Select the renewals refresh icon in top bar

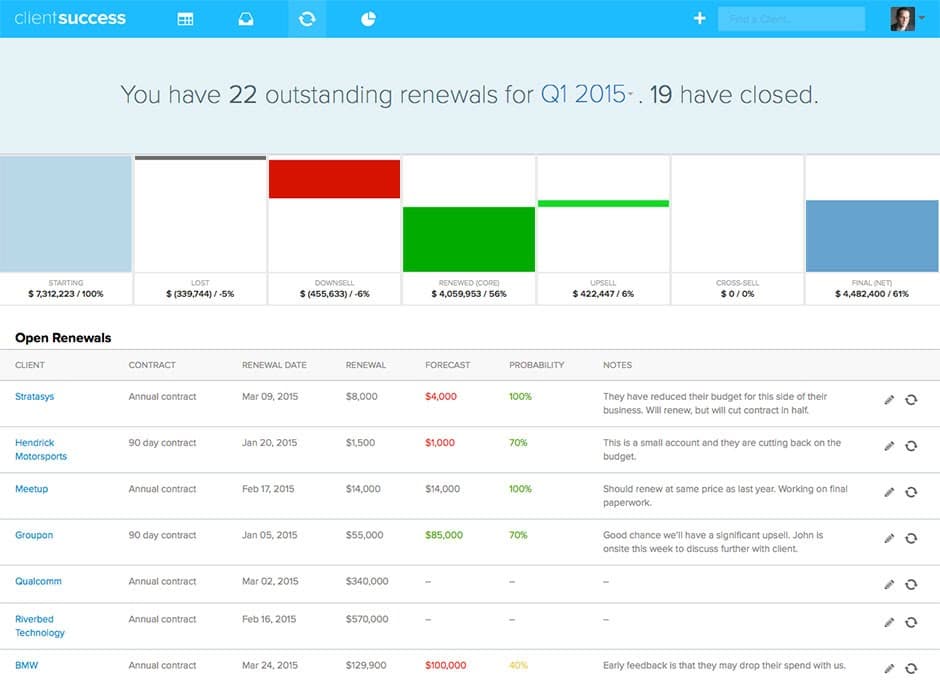pyautogui.click(x=307, y=19)
